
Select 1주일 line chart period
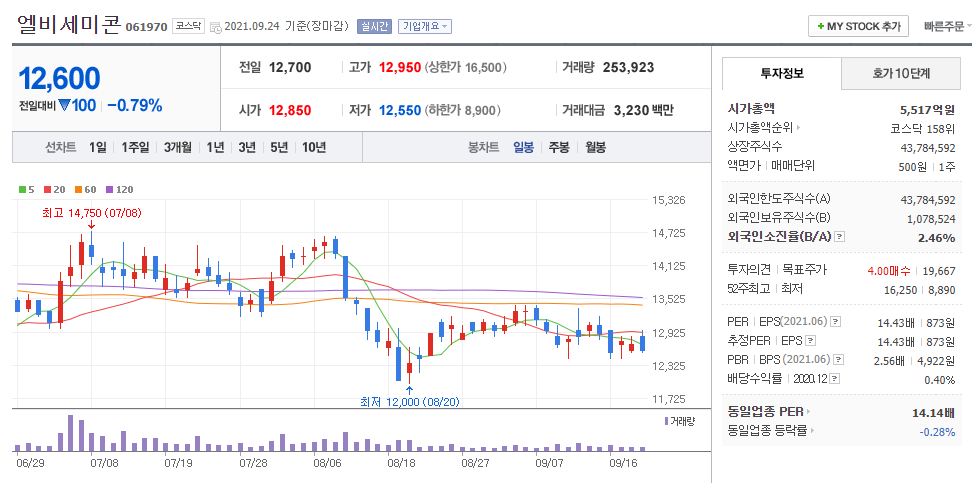(x=136, y=147)
